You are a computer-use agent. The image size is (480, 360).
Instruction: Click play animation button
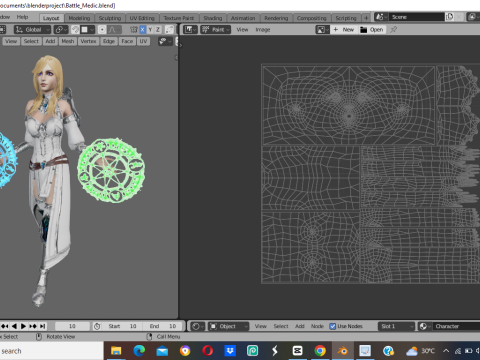23,326
